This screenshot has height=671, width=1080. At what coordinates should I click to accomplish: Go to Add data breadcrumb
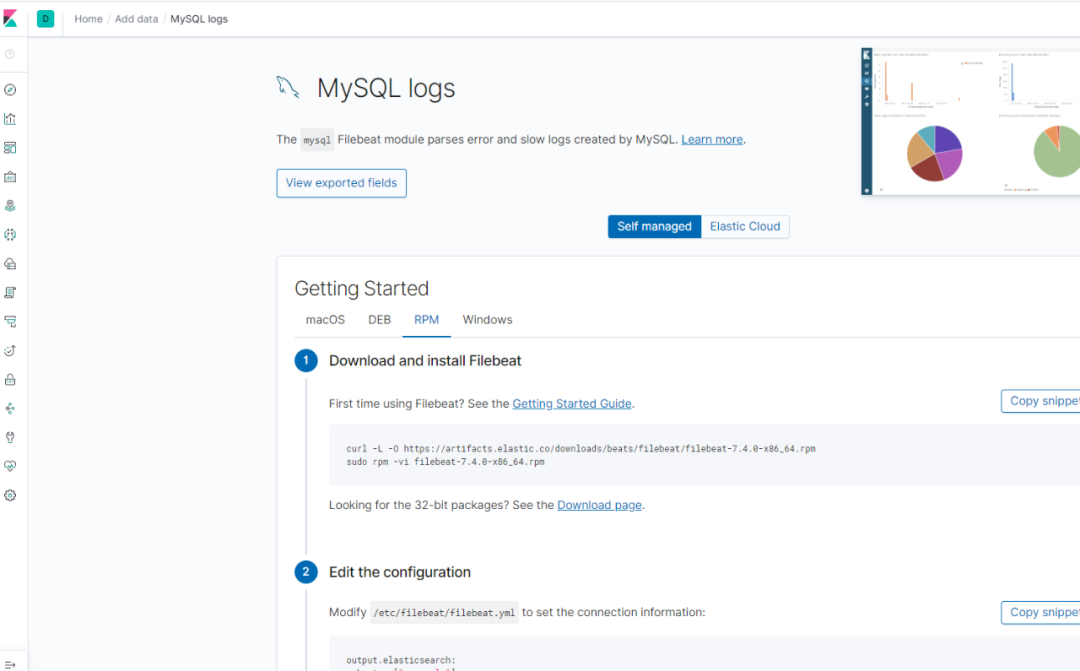click(x=136, y=19)
